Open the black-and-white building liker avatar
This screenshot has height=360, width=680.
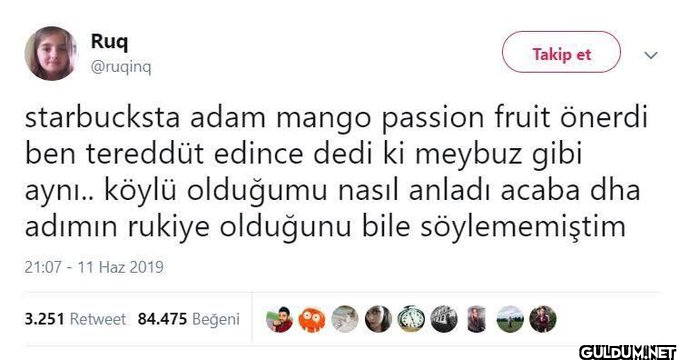pyautogui.click(x=444, y=319)
